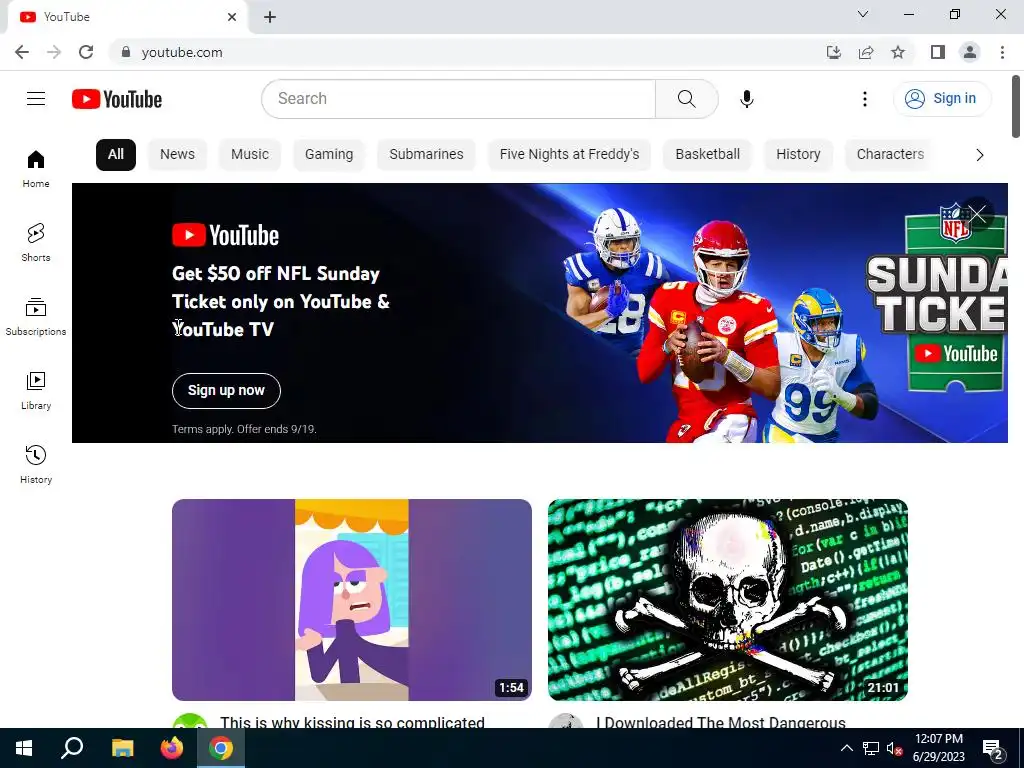
Task: Select Five Nights at Freddy's chip
Action: [x=569, y=155]
